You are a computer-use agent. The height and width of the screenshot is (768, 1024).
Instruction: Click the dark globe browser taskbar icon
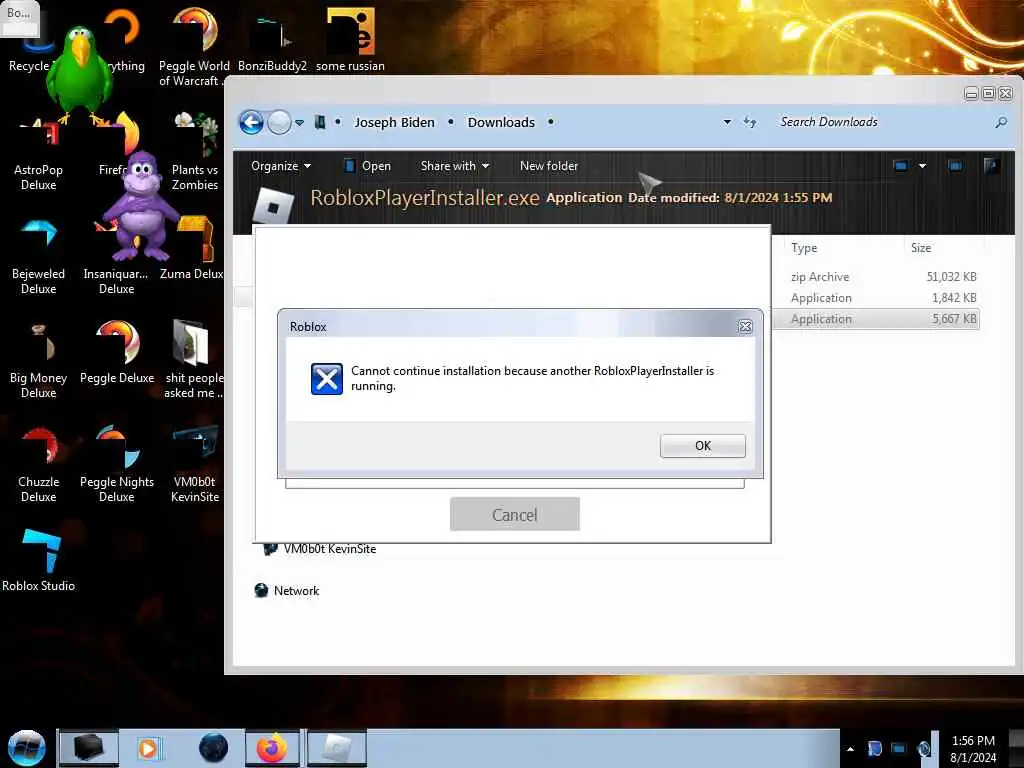[213, 748]
